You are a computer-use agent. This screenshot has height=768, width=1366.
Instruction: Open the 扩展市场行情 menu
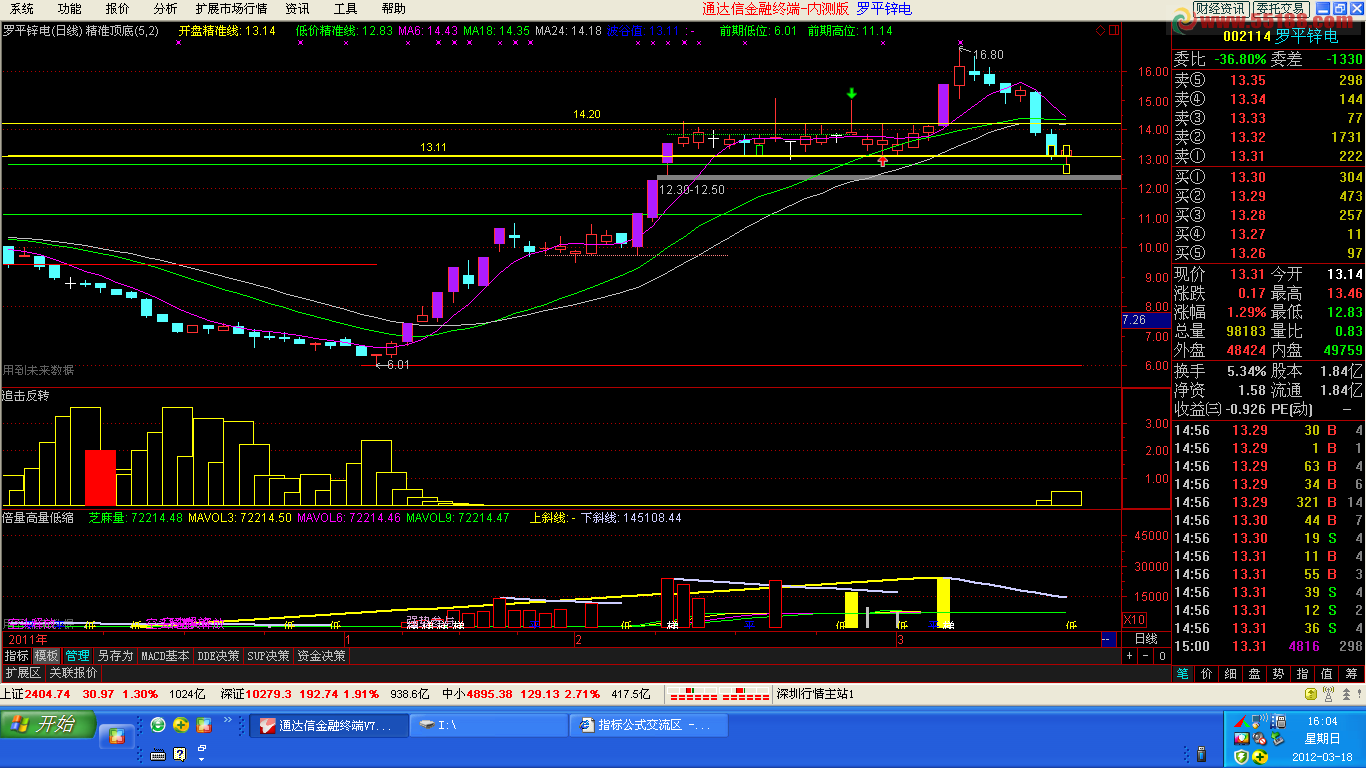pos(231,8)
